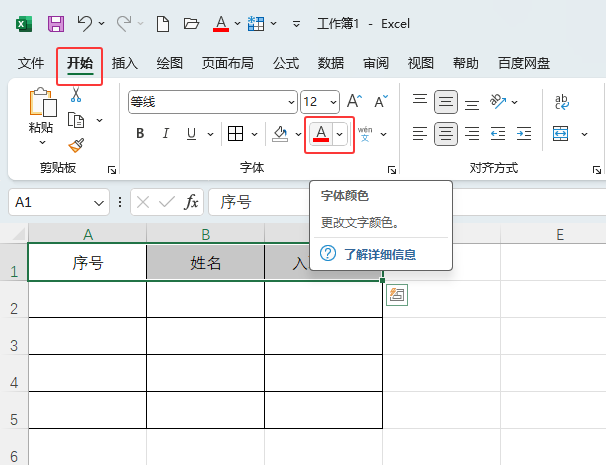
Task: Open the copy options dropdown arrow
Action: tap(99, 120)
